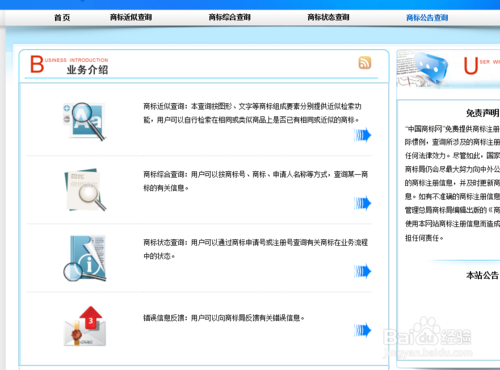
Task: Click blue arrow for 商标近似查询 row
Action: (x=363, y=135)
